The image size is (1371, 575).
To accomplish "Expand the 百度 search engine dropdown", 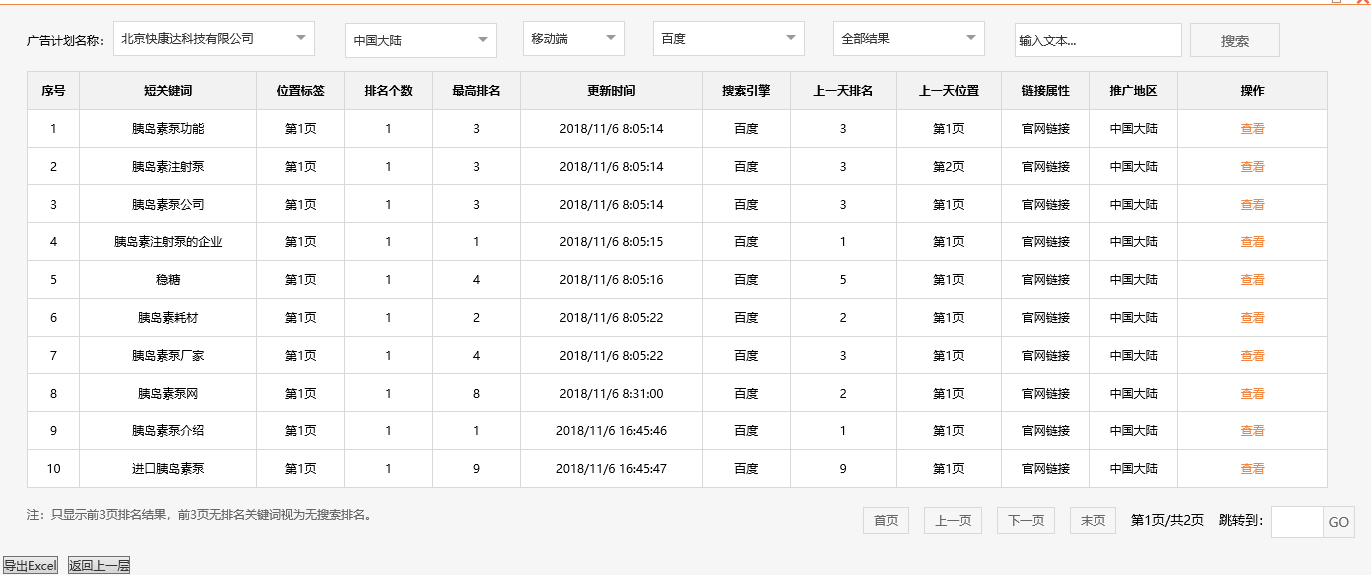I will point(729,39).
